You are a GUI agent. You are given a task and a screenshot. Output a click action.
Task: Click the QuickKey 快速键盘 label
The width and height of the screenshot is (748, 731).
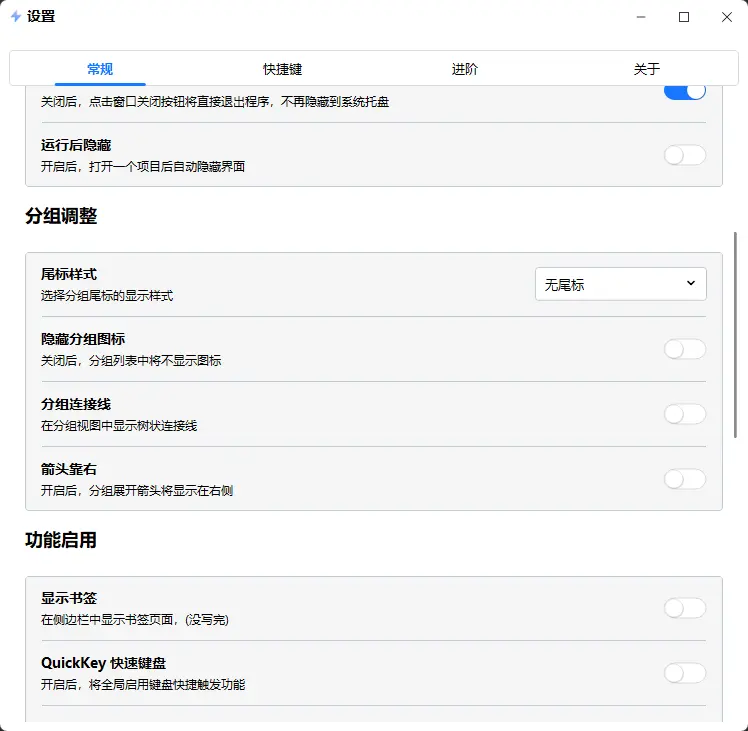[x=104, y=663]
